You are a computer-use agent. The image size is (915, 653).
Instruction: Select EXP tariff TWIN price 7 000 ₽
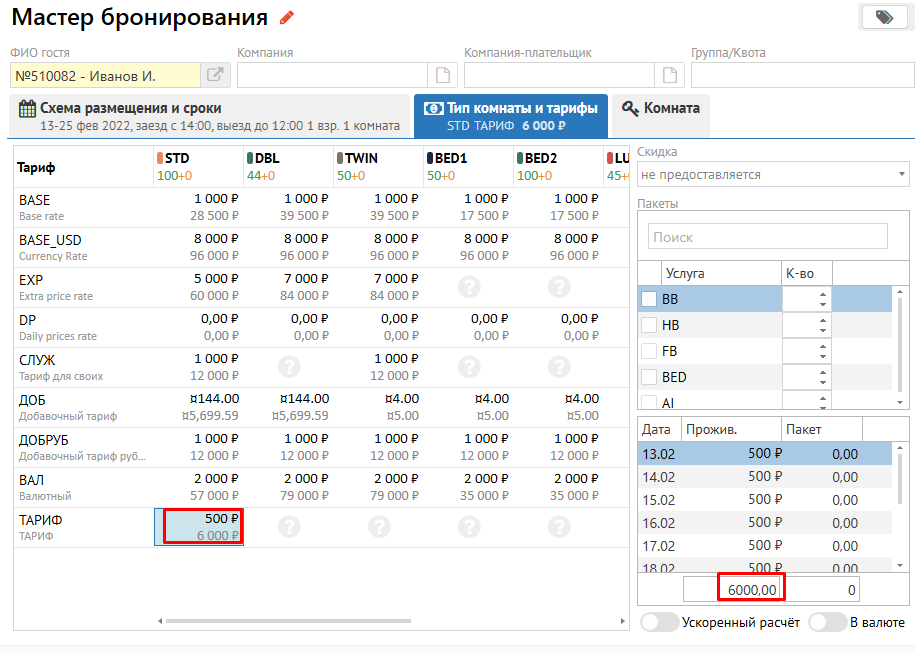(x=378, y=287)
